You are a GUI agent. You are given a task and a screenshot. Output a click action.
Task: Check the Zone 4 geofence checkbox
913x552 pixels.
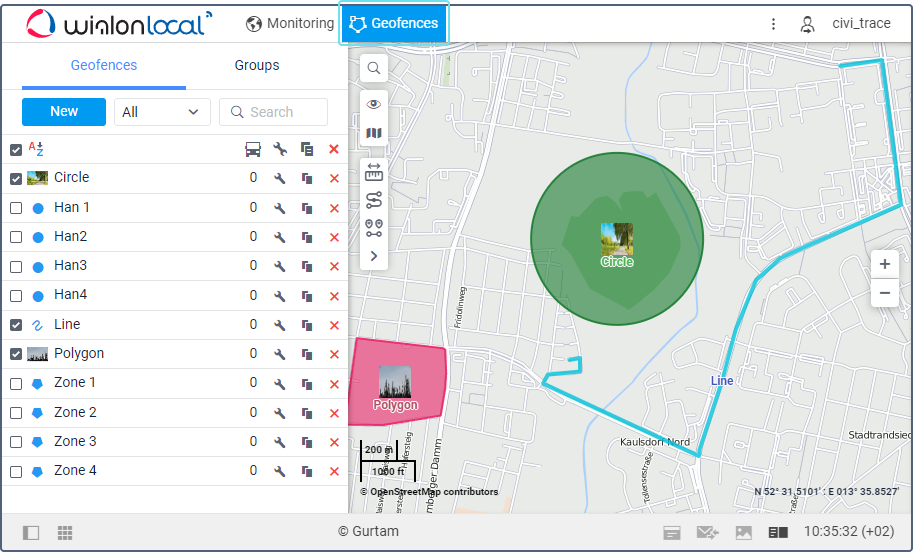[x=16, y=472]
